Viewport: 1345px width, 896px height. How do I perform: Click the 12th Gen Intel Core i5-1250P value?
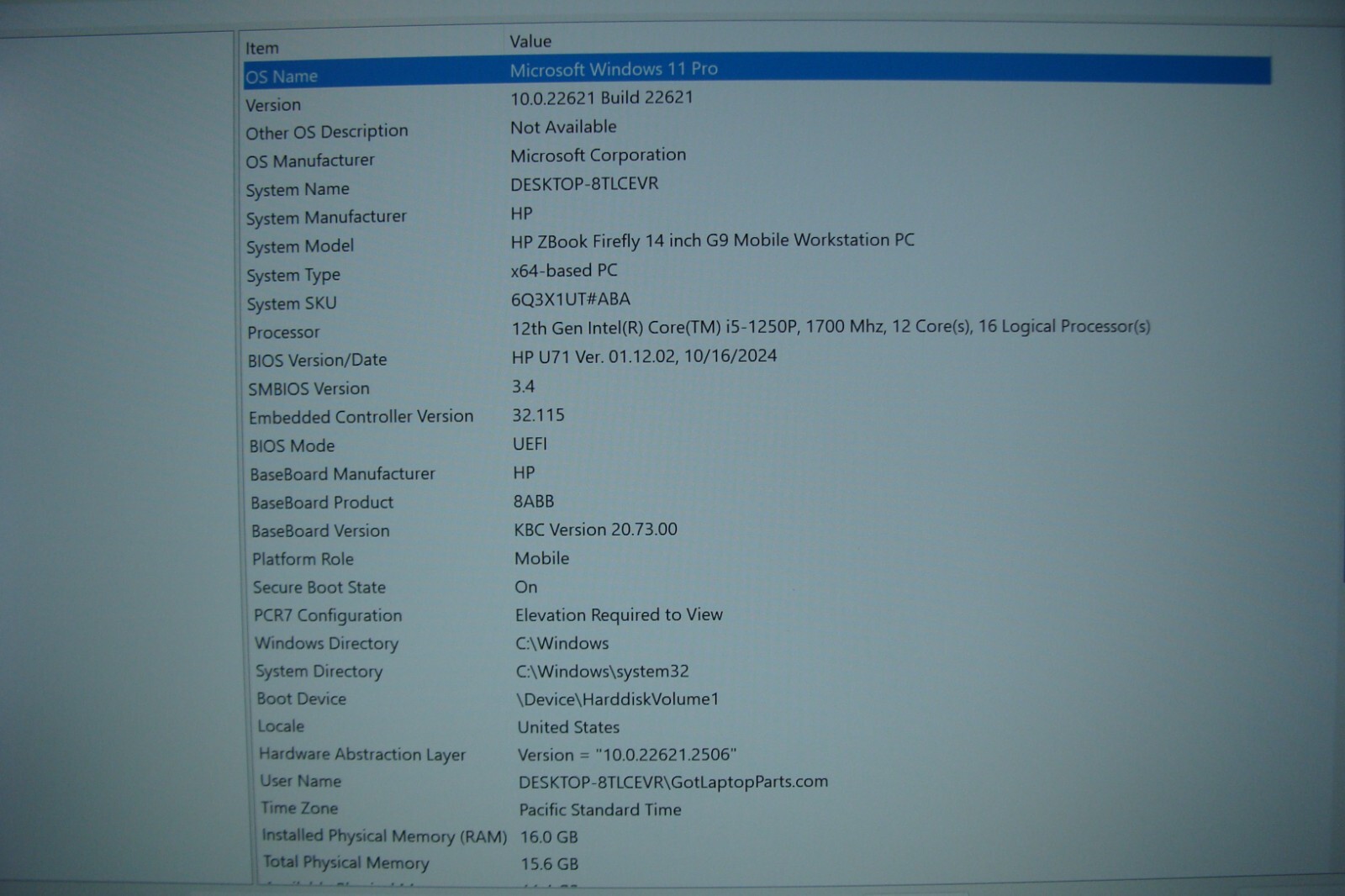(x=831, y=327)
